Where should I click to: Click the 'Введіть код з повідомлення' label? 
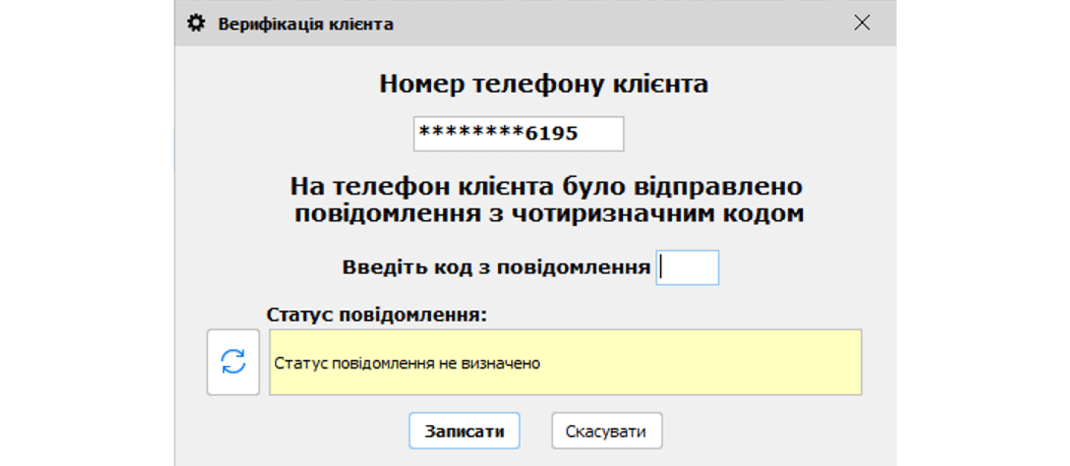pyautogui.click(x=496, y=267)
